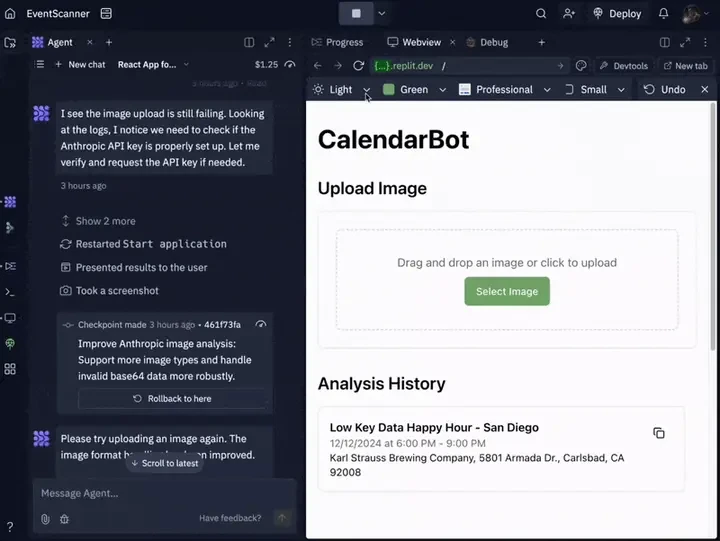The width and height of the screenshot is (720, 541).
Task: Open Devtools
Action: coord(624,66)
